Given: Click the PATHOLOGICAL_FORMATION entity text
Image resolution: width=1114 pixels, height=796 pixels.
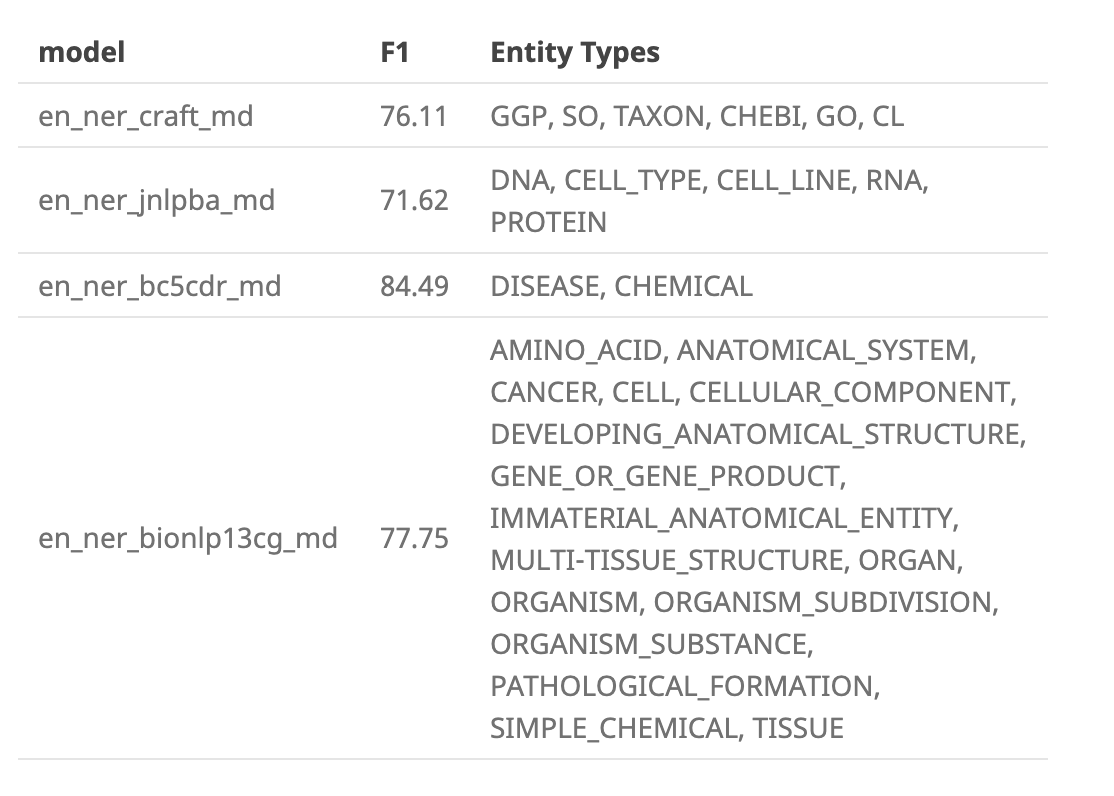Looking at the screenshot, I should point(684,686).
